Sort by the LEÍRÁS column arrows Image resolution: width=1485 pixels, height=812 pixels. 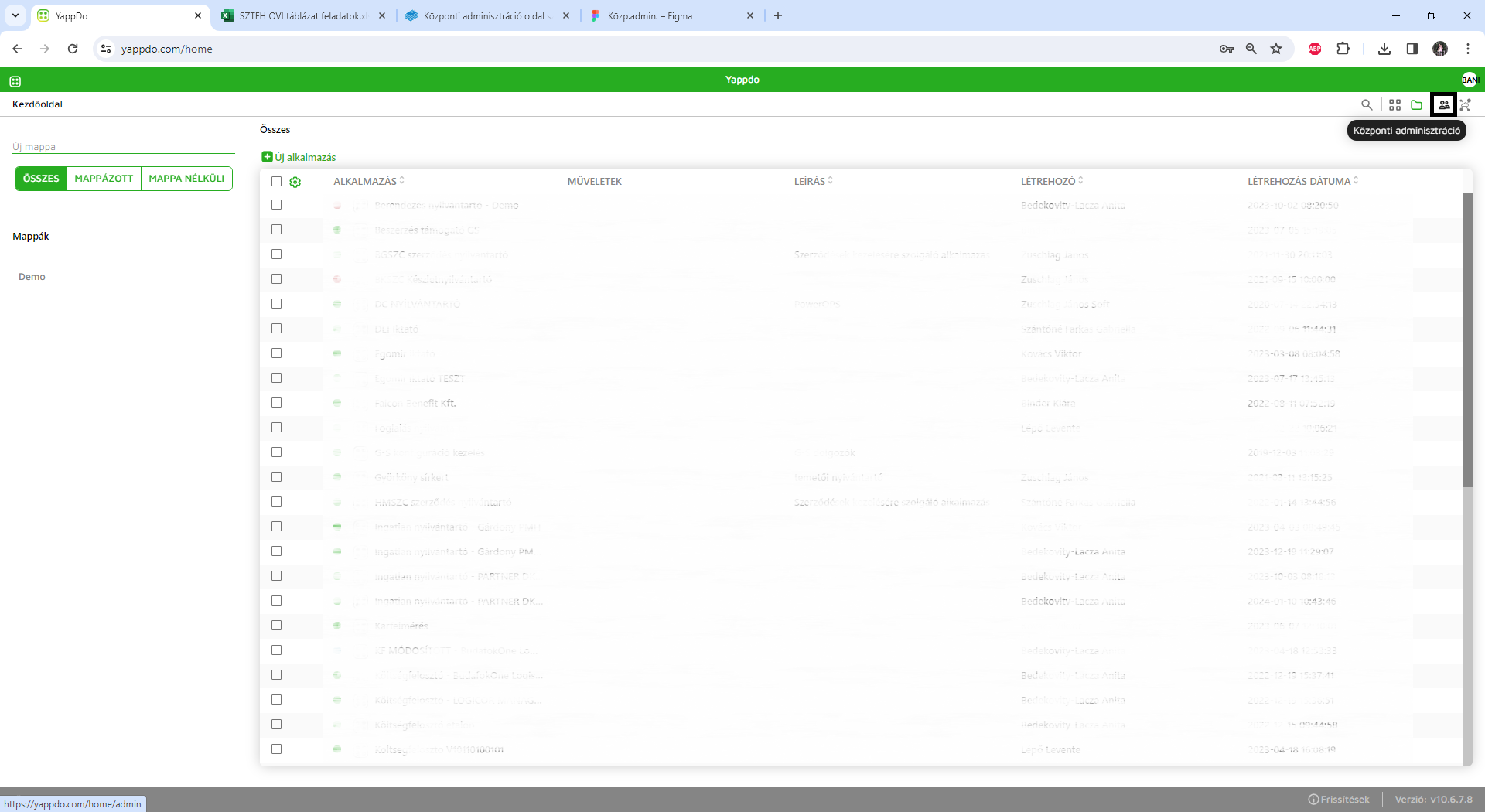coord(831,181)
